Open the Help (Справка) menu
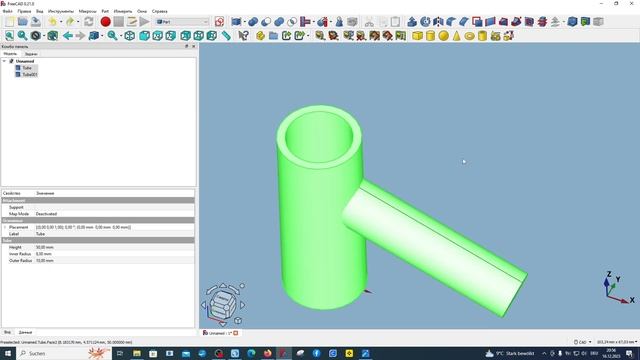The image size is (640, 360). coord(160,11)
